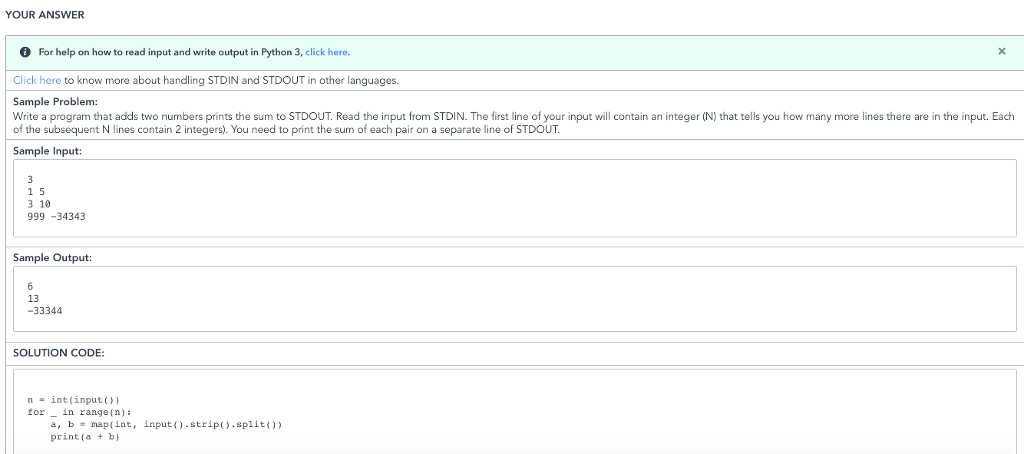Click inside the solution code box
The image size is (1024, 454).
pyautogui.click(x=515, y=412)
